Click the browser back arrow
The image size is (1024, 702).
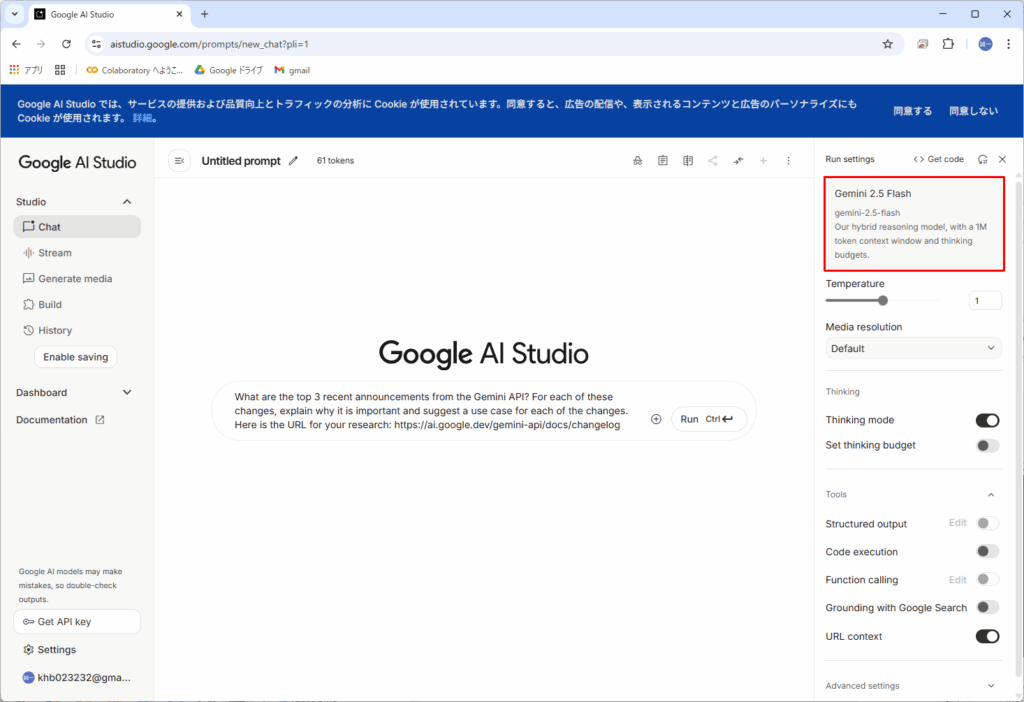tap(16, 44)
